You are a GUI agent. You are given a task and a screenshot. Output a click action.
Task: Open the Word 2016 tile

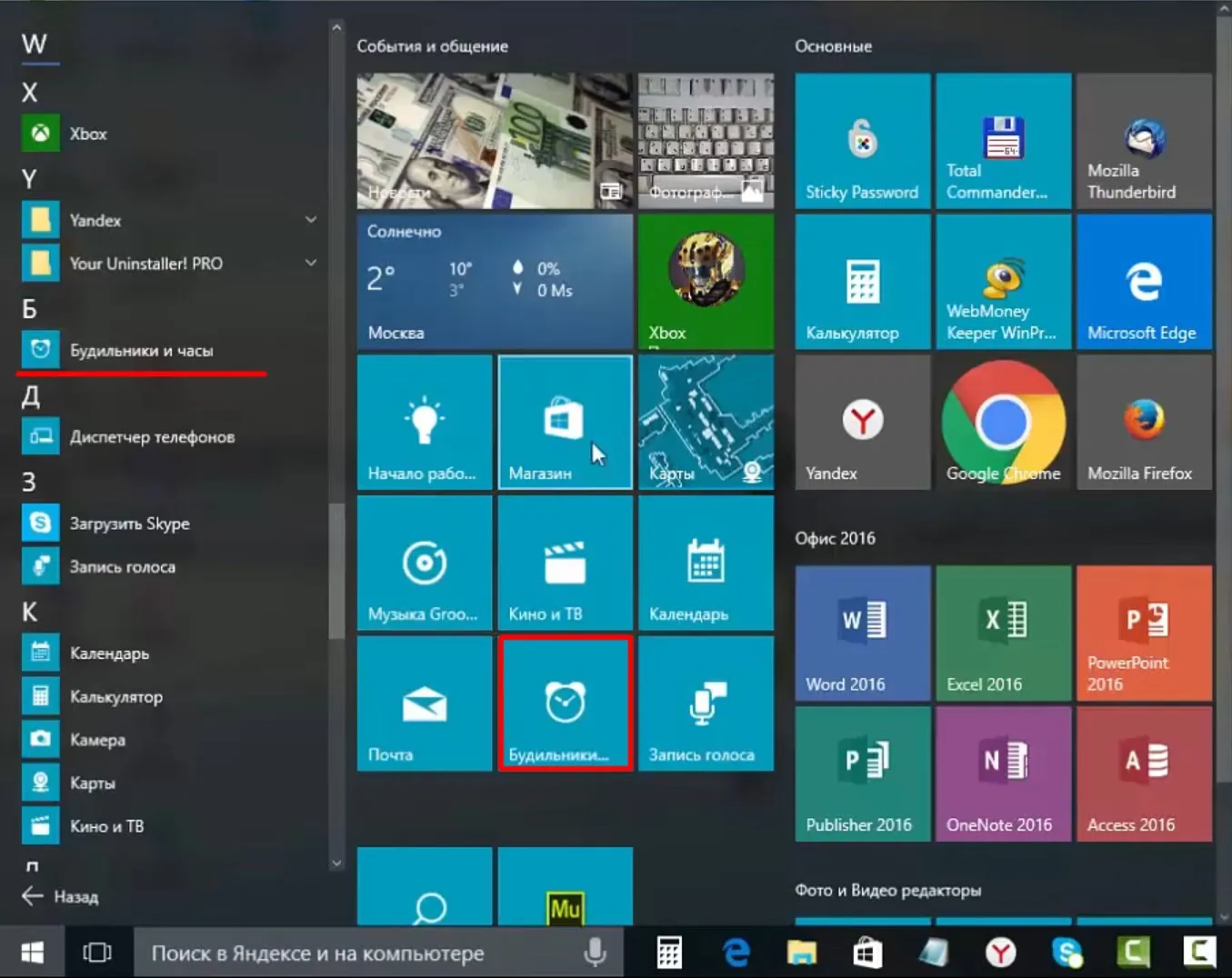[x=863, y=634]
